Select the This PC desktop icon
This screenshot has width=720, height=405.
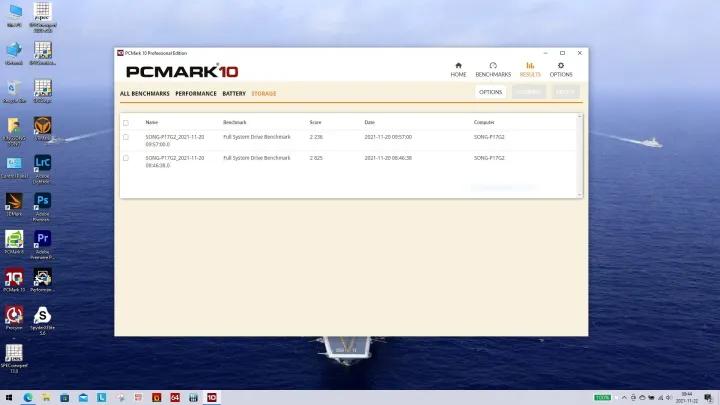(14, 15)
